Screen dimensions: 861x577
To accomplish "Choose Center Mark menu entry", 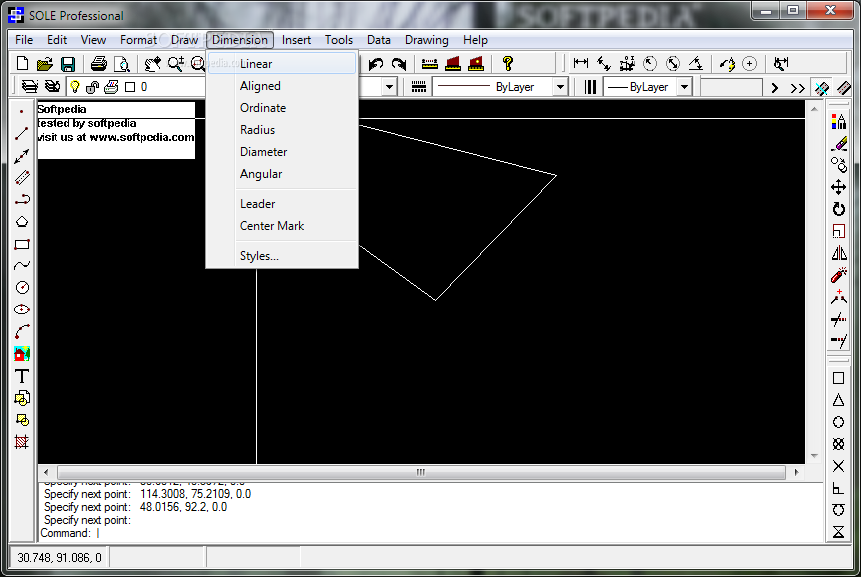I will [x=282, y=226].
